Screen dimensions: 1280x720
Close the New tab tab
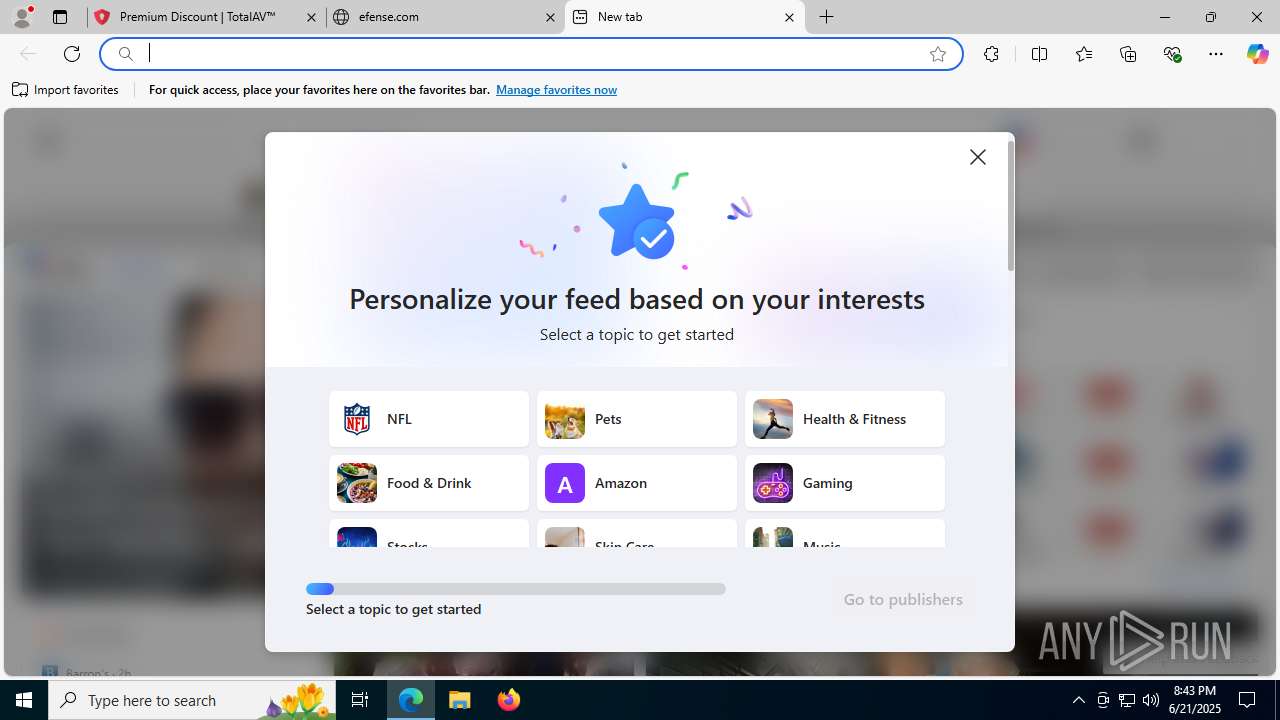click(789, 17)
